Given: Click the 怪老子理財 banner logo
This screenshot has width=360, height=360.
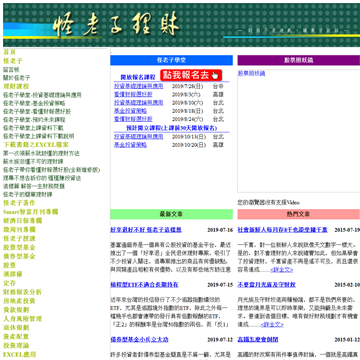Looking at the screenshot, I should click(x=116, y=25).
